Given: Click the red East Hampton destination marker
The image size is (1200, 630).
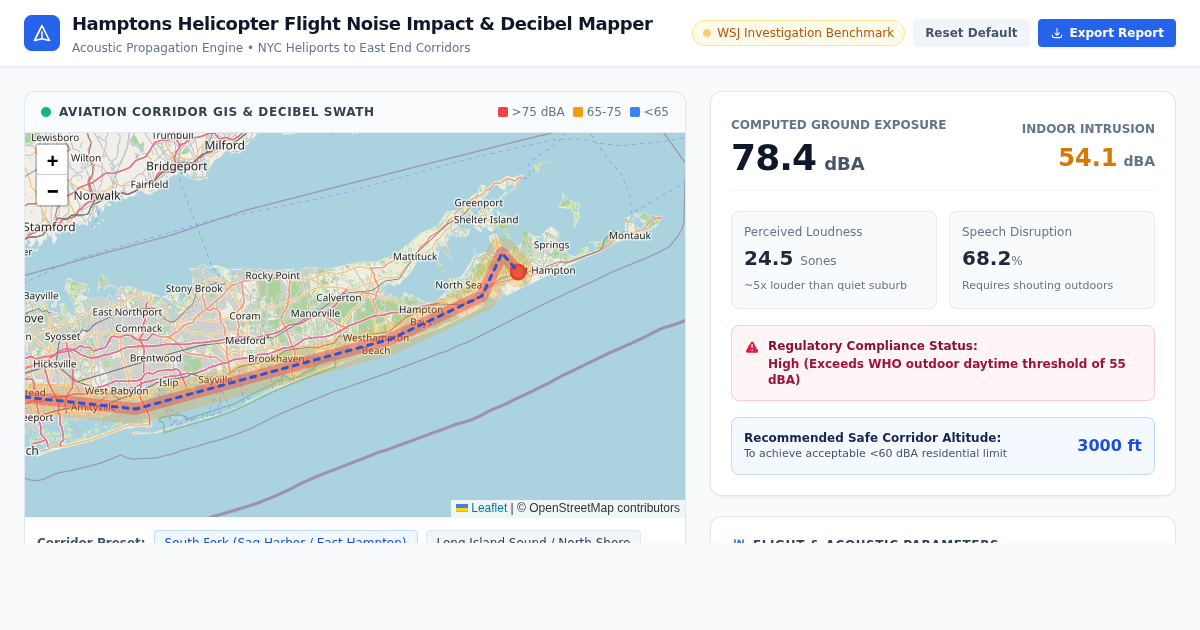Looking at the screenshot, I should (518, 271).
